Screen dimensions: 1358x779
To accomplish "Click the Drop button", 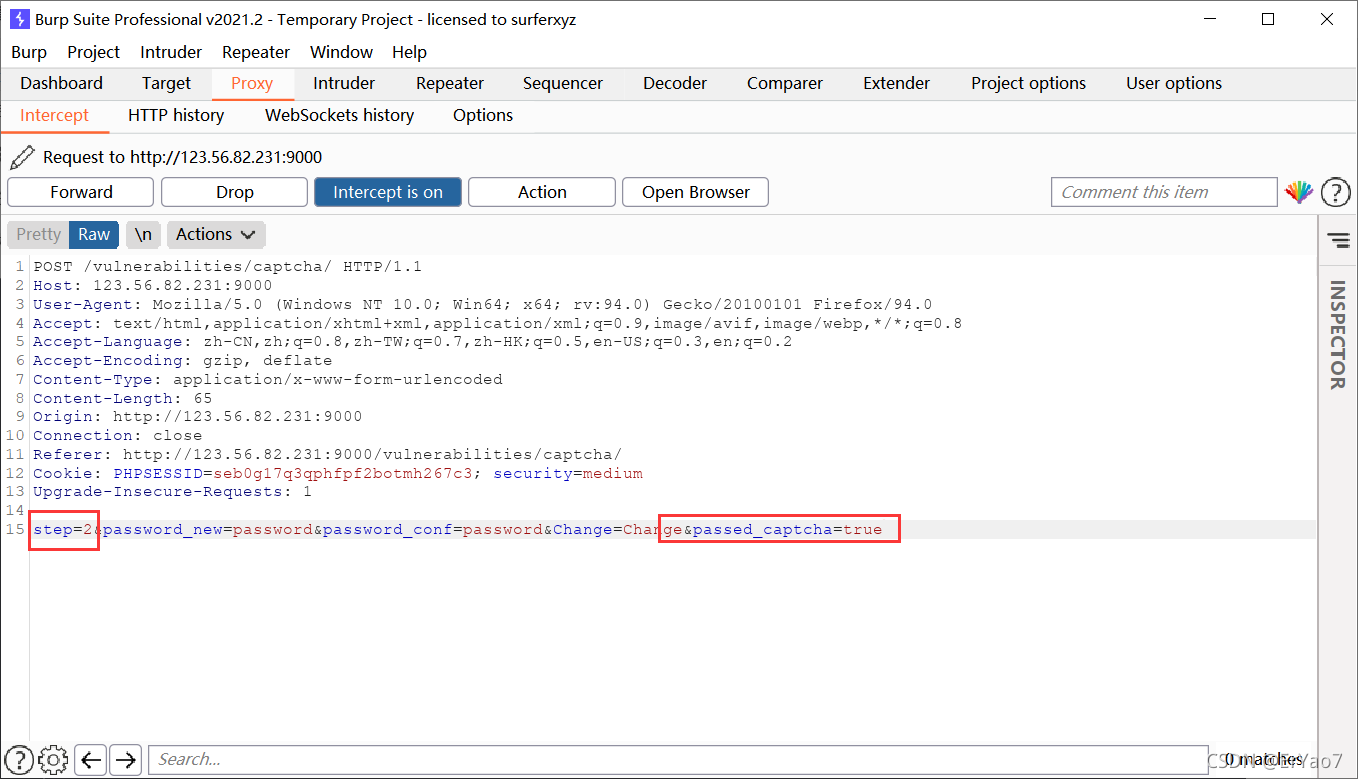I will point(235,192).
